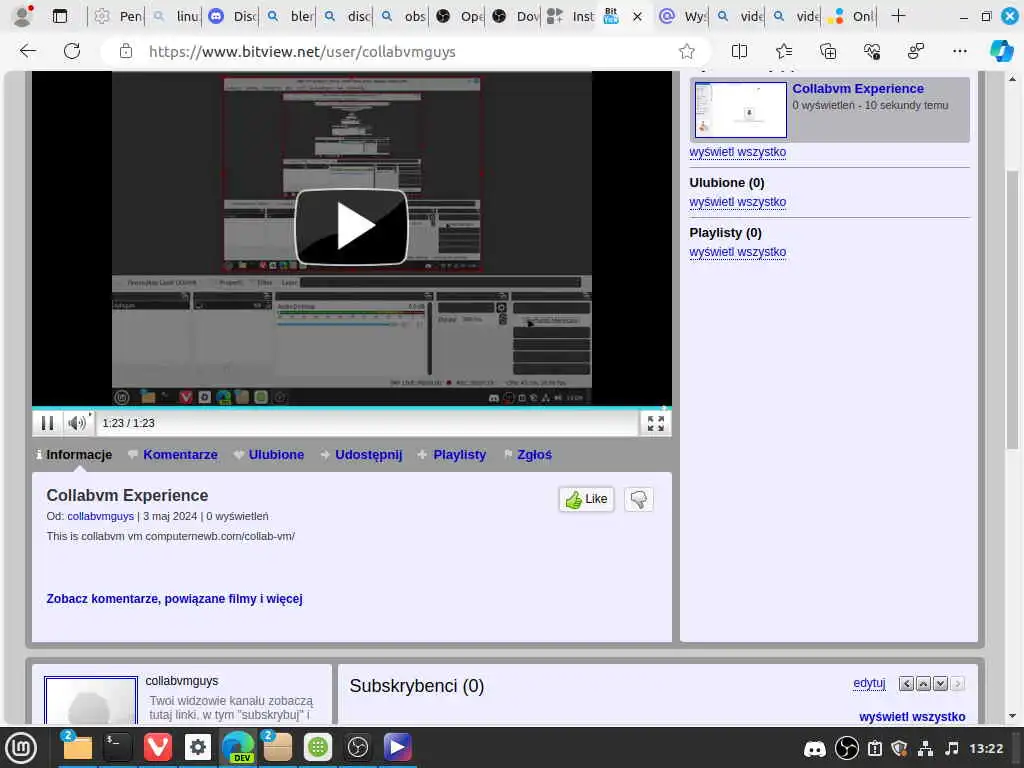Open the music note tray icon
Screen dimensions: 1024x768
[952, 748]
